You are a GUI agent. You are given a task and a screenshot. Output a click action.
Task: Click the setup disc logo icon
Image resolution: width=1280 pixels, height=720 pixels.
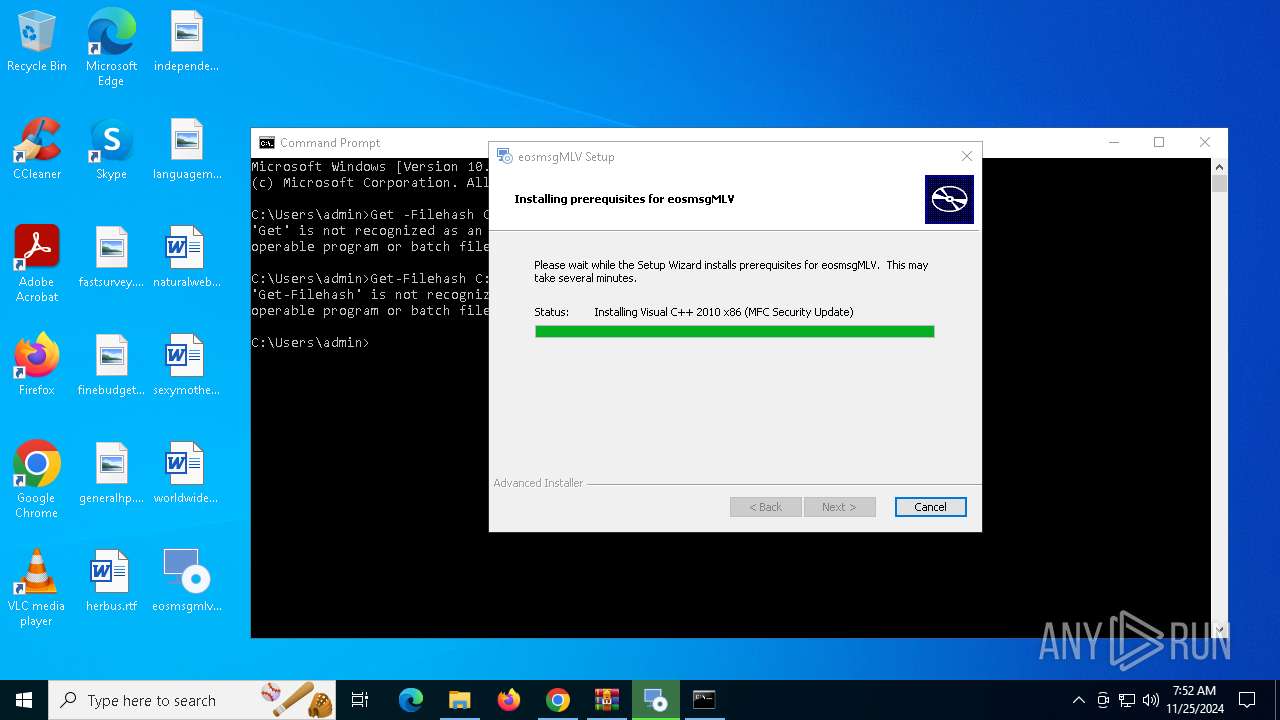tap(949, 199)
